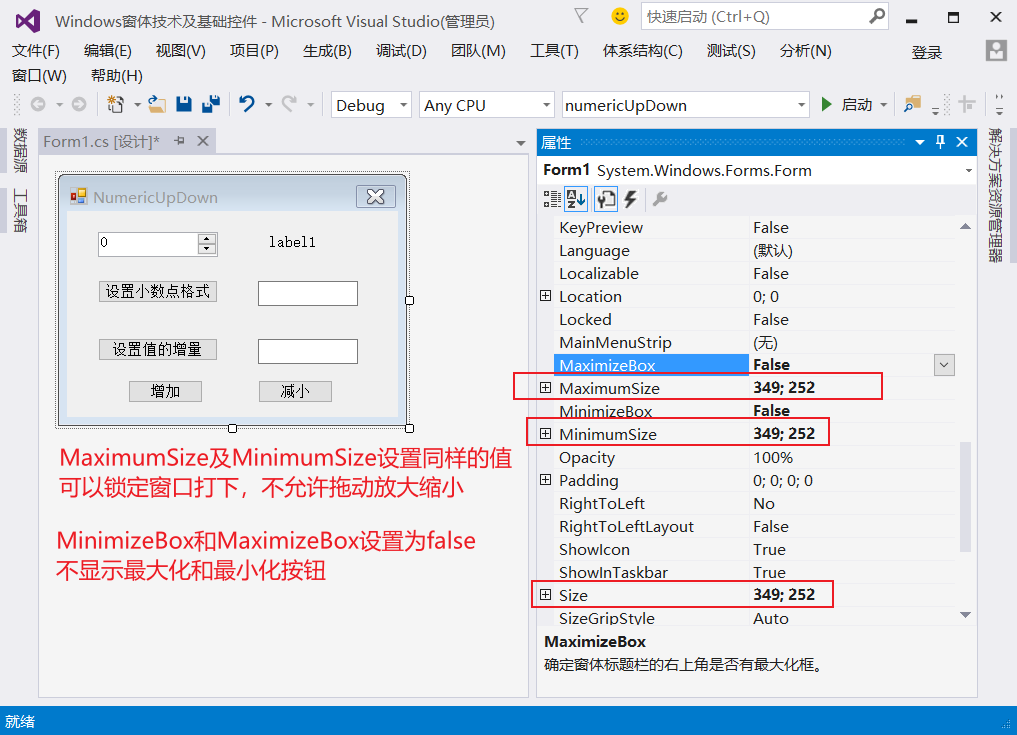The height and width of the screenshot is (735, 1017).
Task: Click the feedback smiley face icon
Action: 620,16
